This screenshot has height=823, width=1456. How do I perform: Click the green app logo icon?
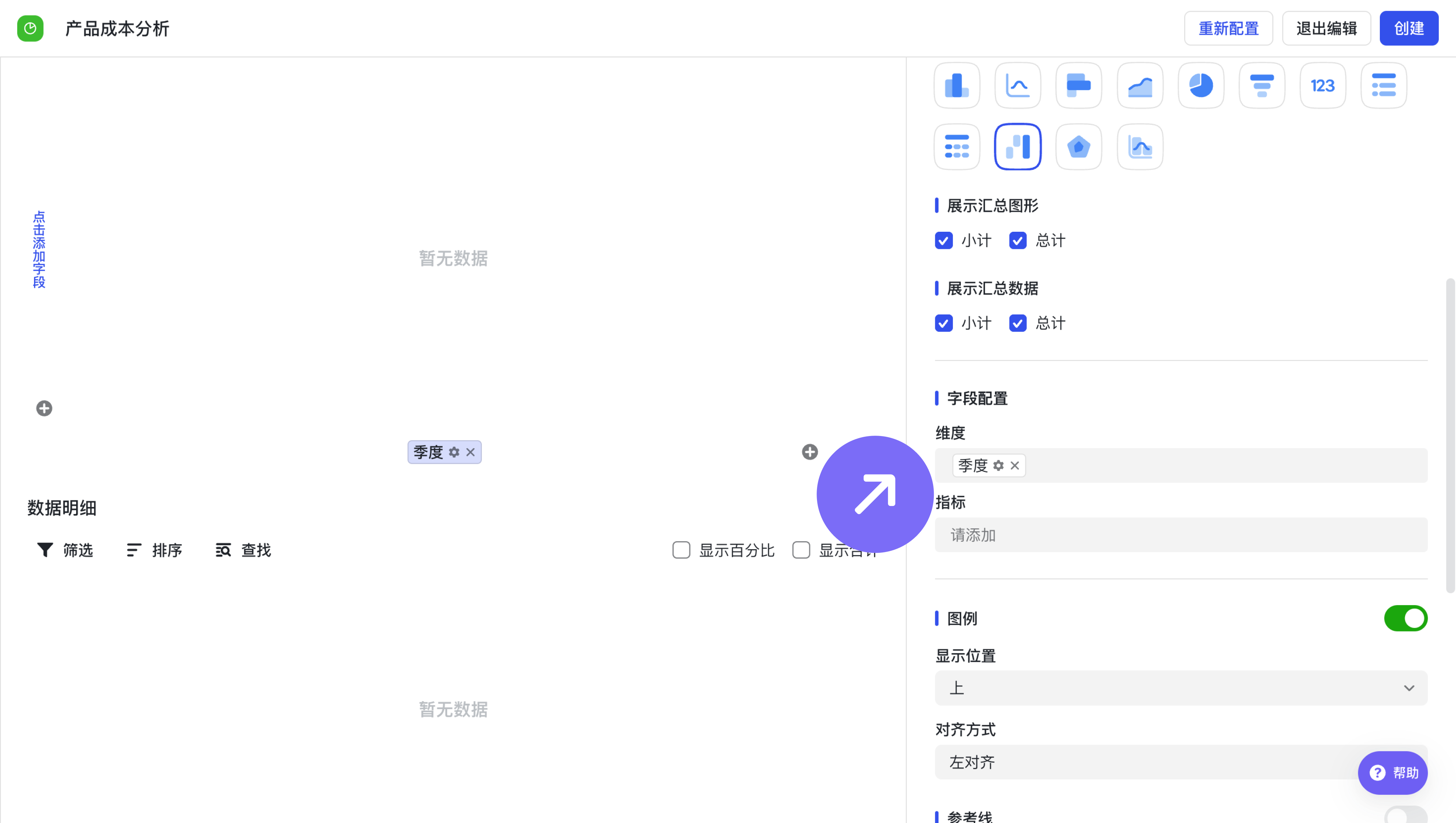point(30,28)
